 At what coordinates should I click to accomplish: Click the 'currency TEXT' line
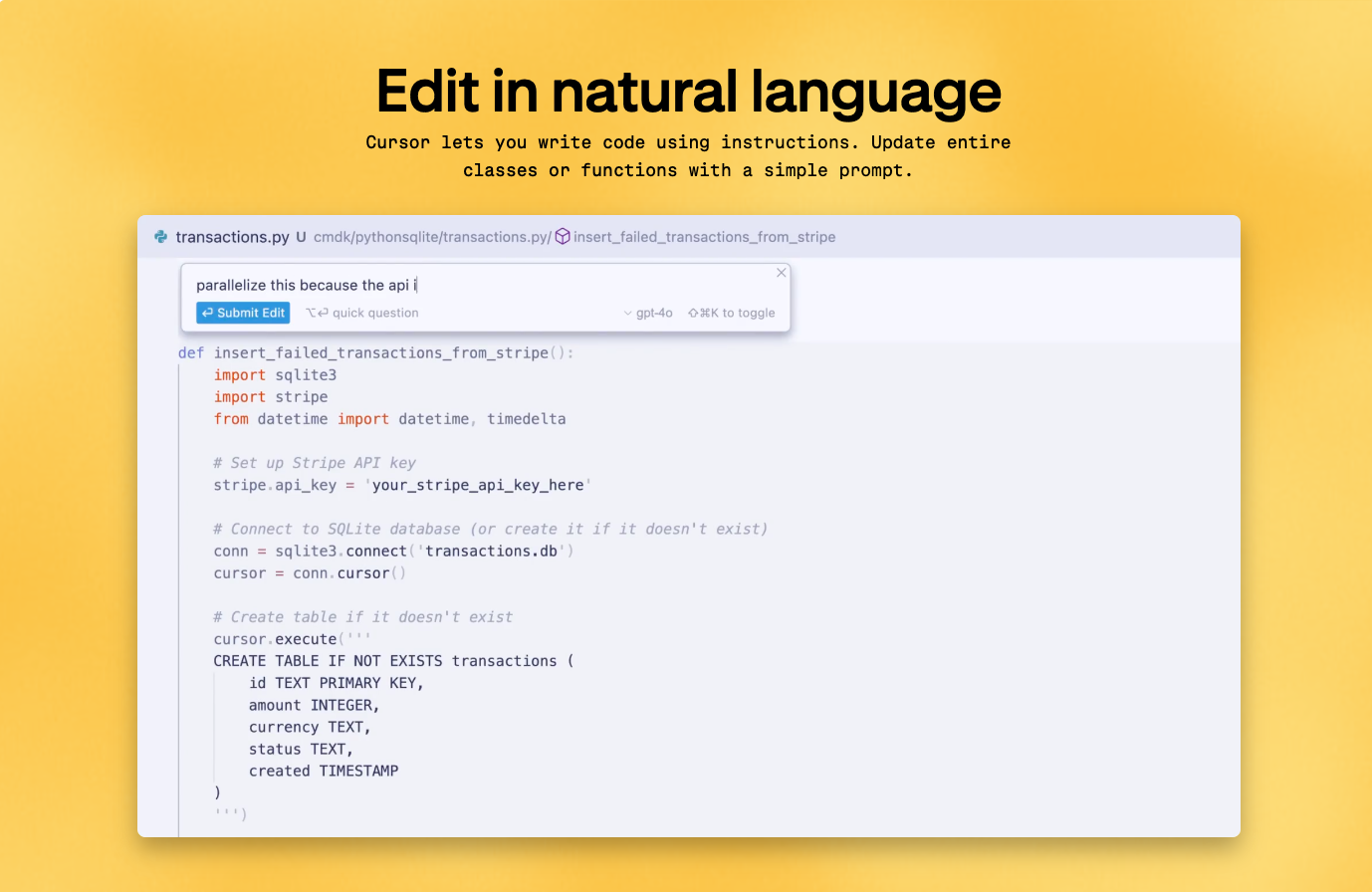click(310, 728)
